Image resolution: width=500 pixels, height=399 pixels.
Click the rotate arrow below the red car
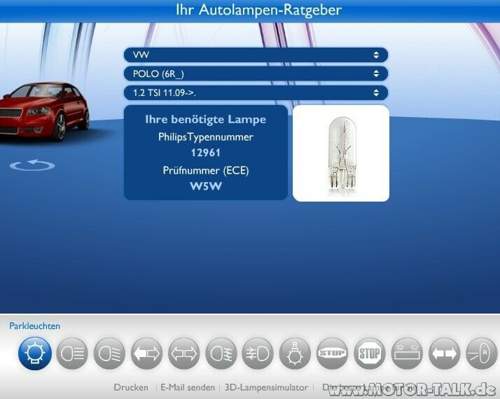[32, 165]
